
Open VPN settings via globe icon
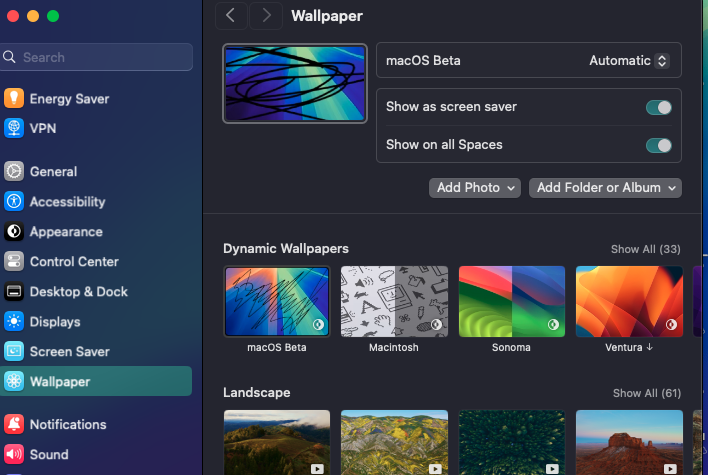pos(14,128)
